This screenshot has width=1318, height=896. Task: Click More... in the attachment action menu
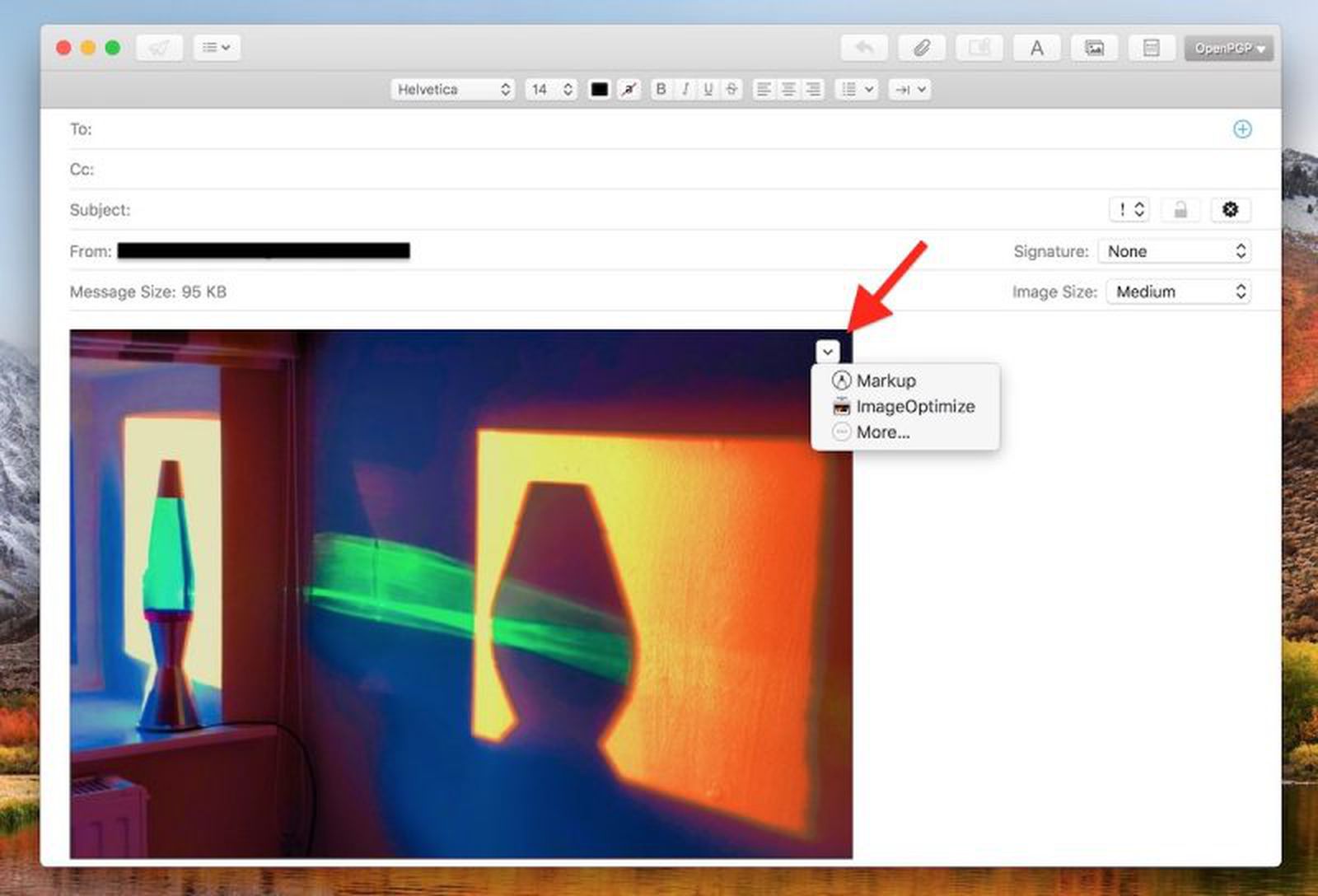click(883, 432)
